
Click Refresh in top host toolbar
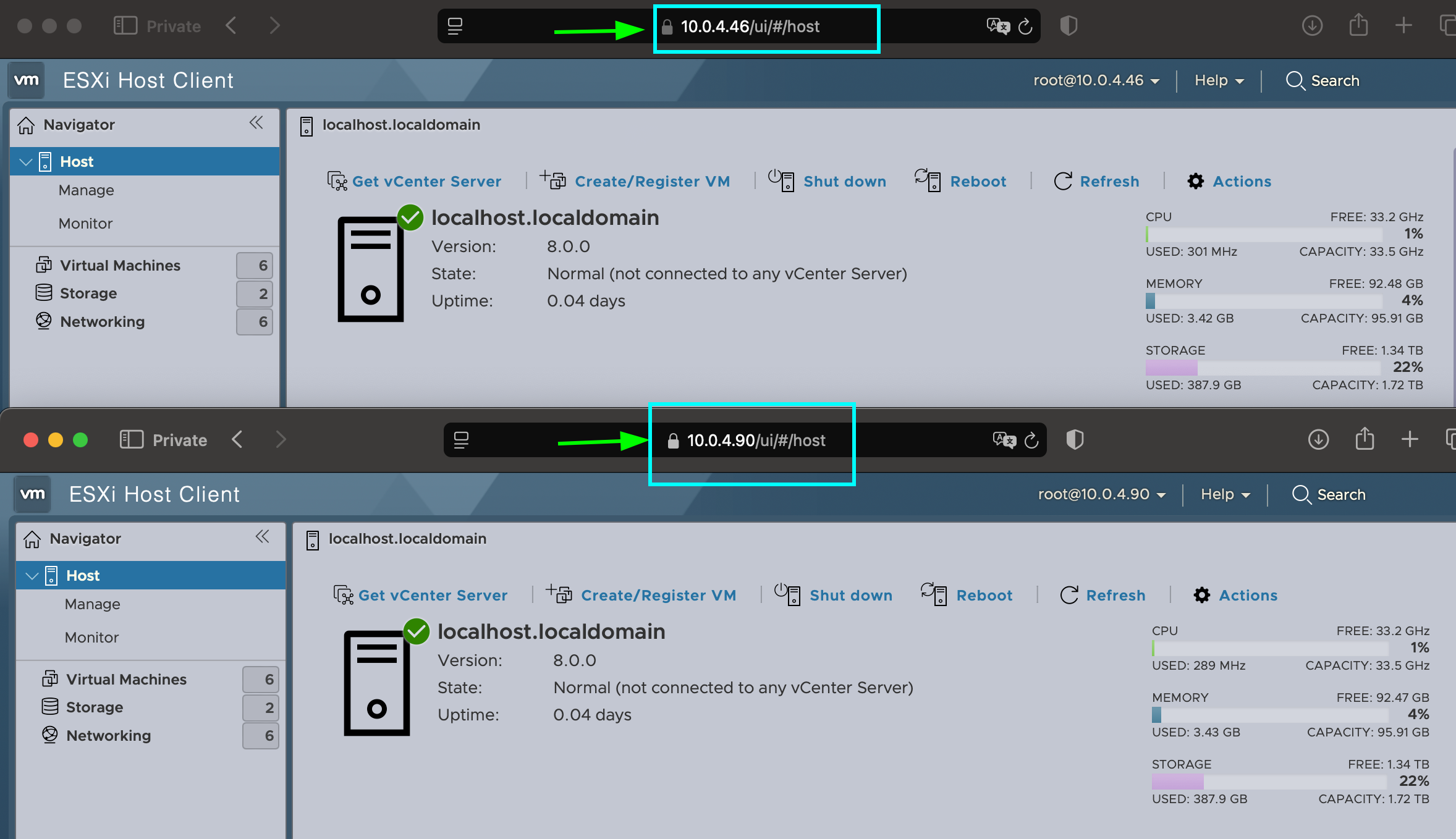click(x=1109, y=181)
